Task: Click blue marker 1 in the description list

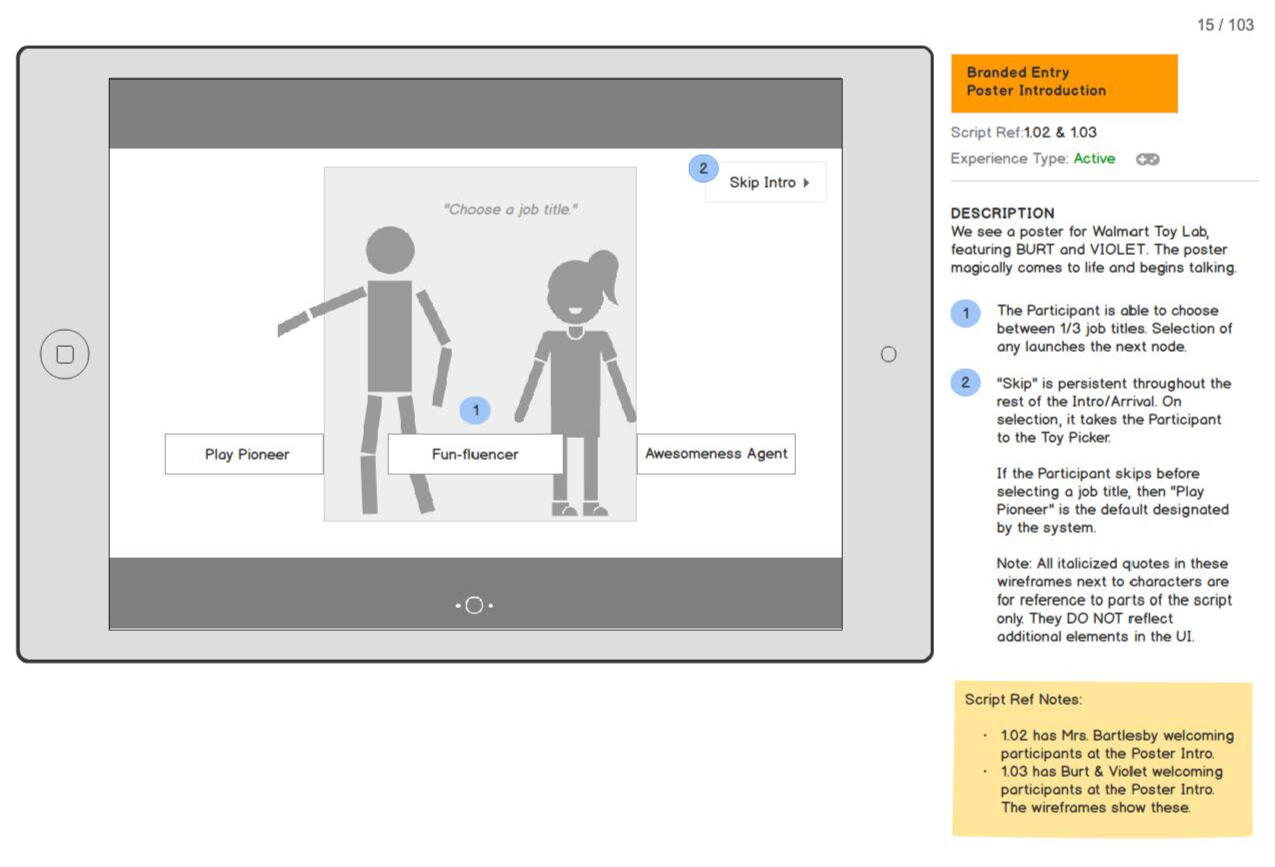Action: (965, 313)
